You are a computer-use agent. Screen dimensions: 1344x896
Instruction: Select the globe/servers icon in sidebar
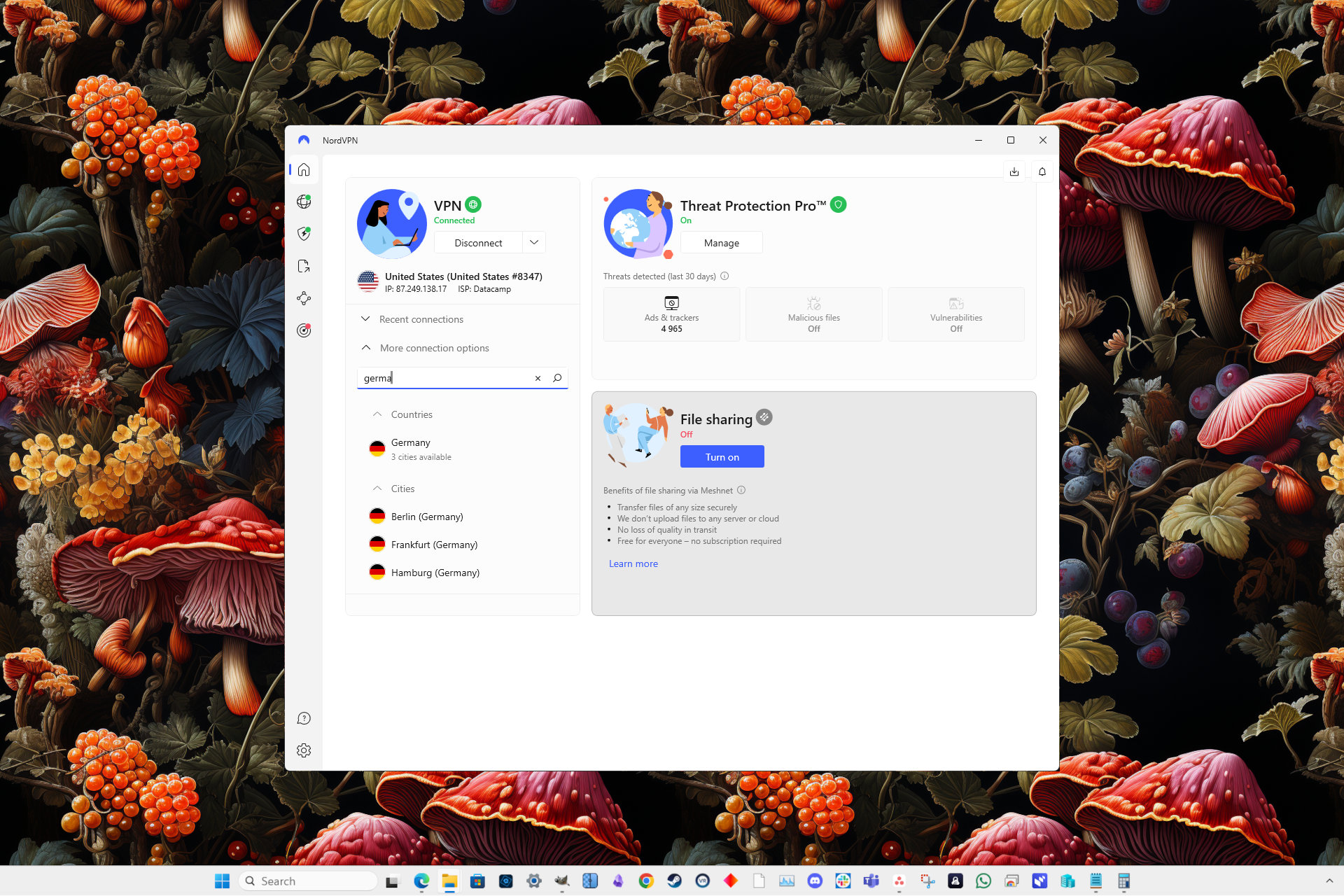[306, 201]
